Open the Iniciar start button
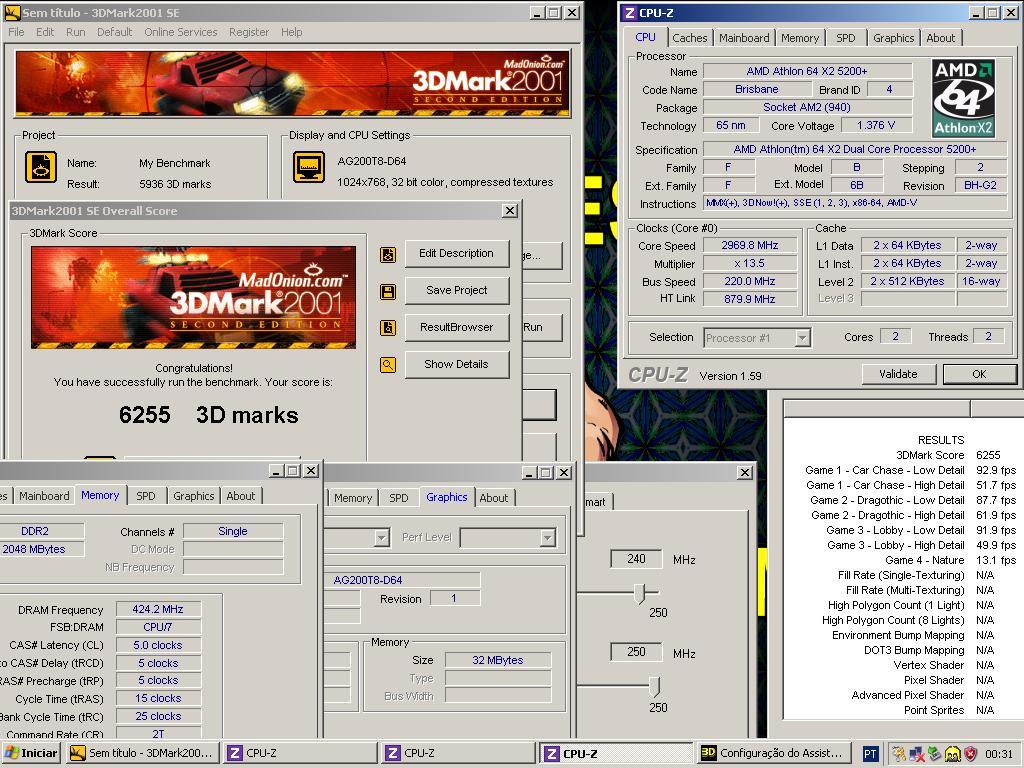1024x768 pixels. (32, 753)
